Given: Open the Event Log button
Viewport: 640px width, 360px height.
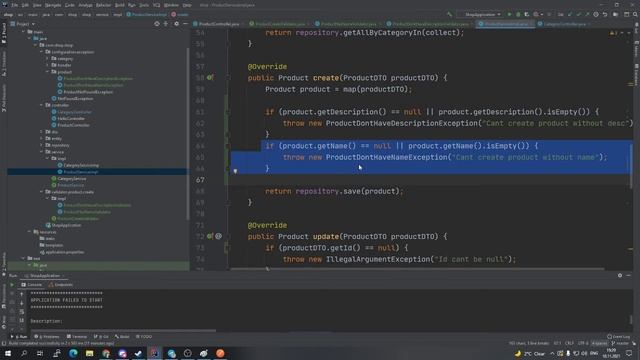Looking at the screenshot, I should tap(619, 337).
